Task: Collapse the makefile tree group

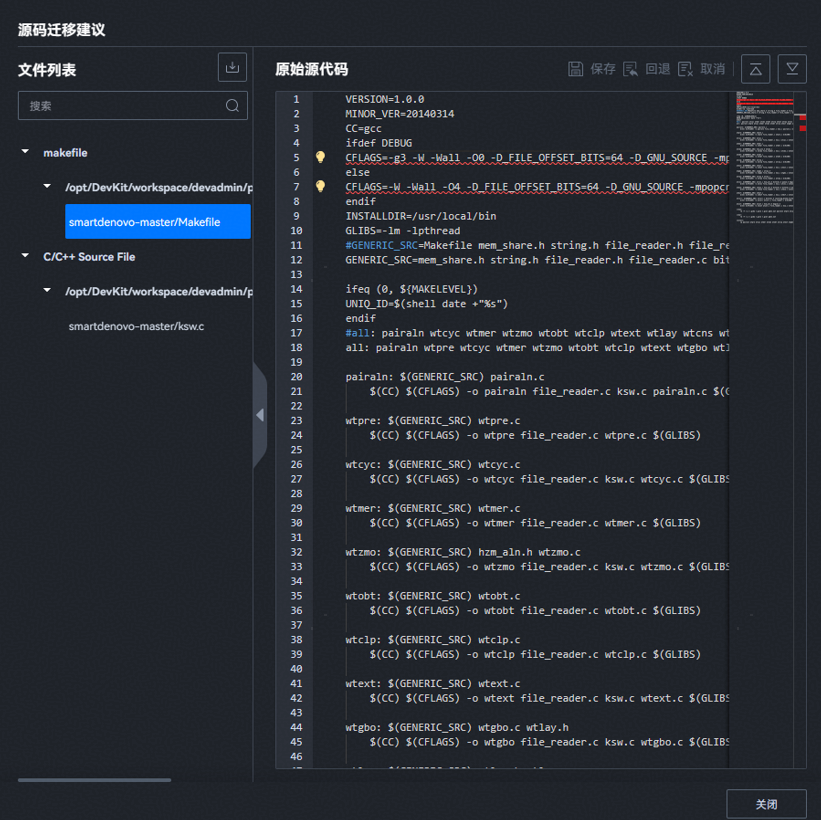Action: coord(25,152)
